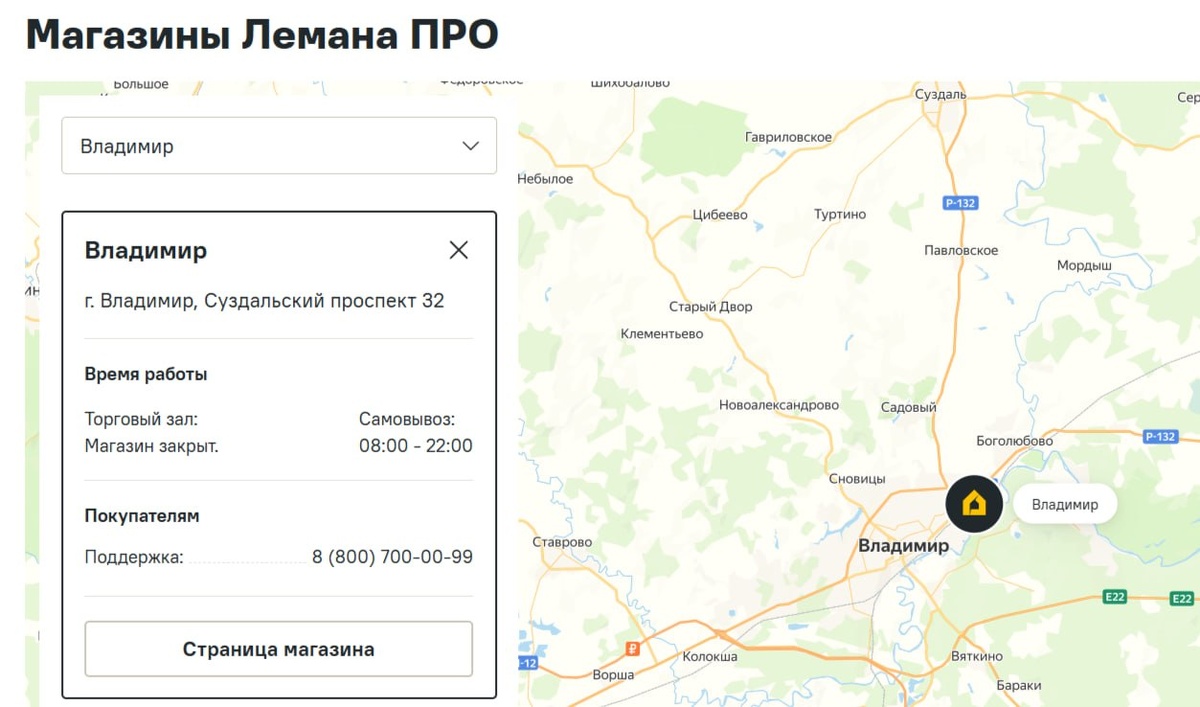The height and width of the screenshot is (707, 1200).
Task: Open the Страница магазина button
Action: point(279,650)
